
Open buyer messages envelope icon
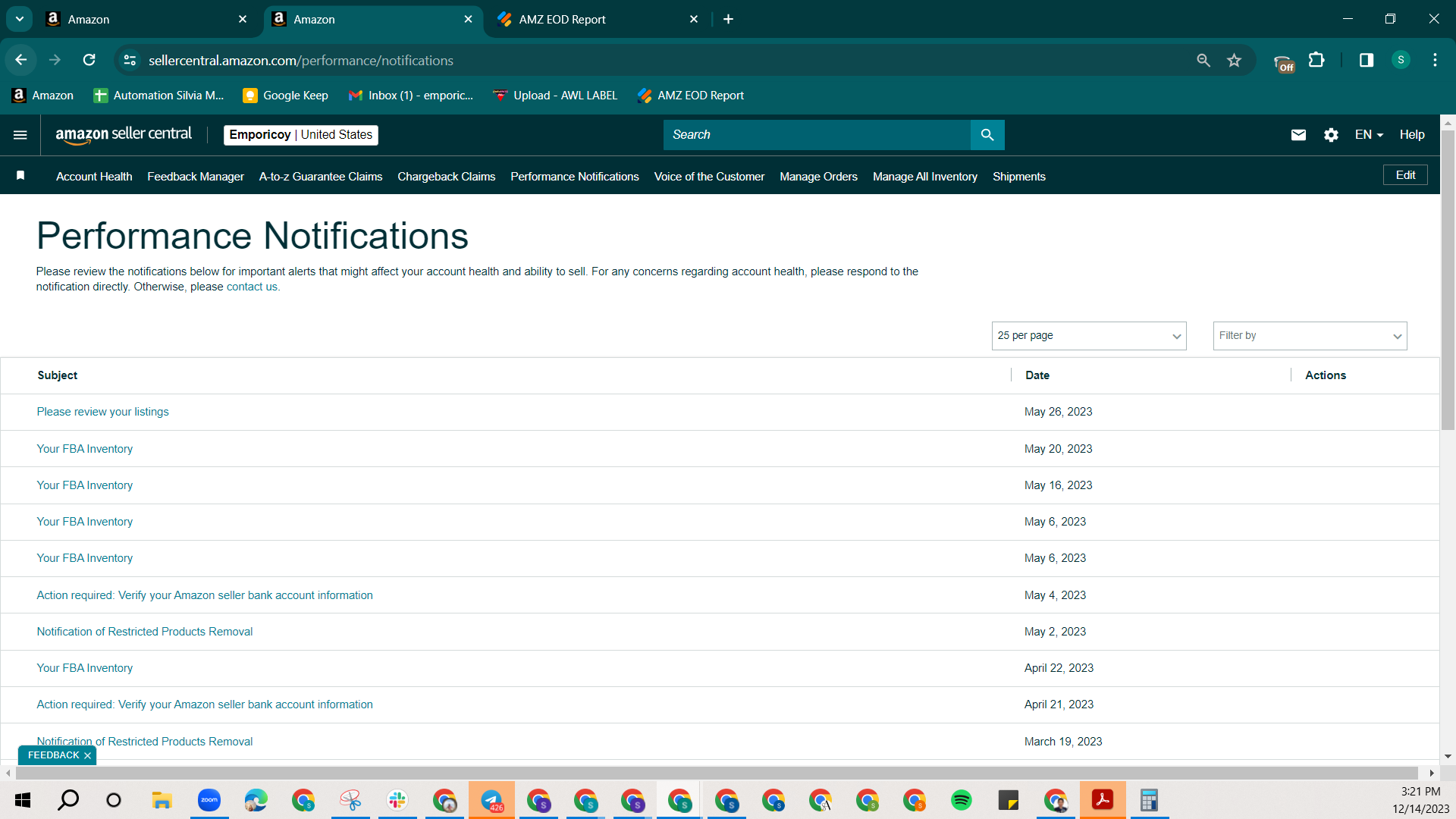(1298, 135)
